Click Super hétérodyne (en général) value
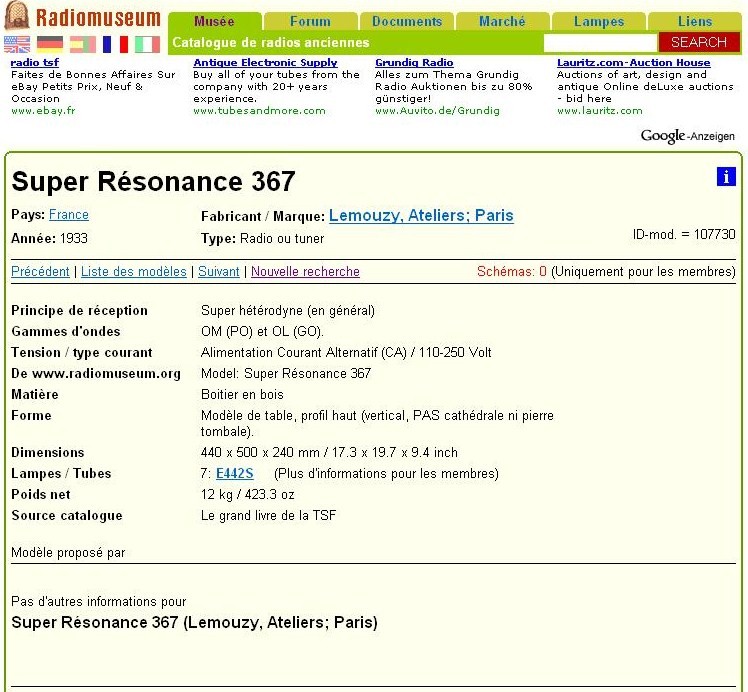Image resolution: width=748 pixels, height=692 pixels. [x=288, y=310]
